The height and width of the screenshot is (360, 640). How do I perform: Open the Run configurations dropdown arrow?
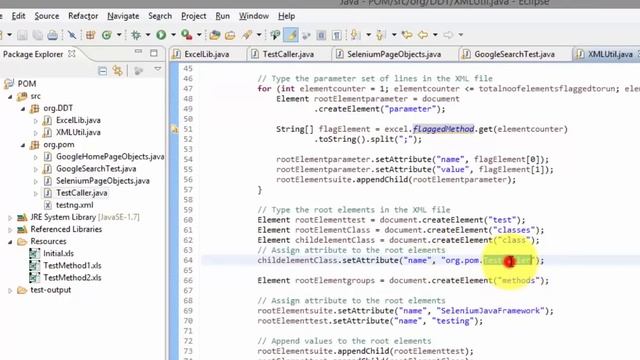coord(173,35)
